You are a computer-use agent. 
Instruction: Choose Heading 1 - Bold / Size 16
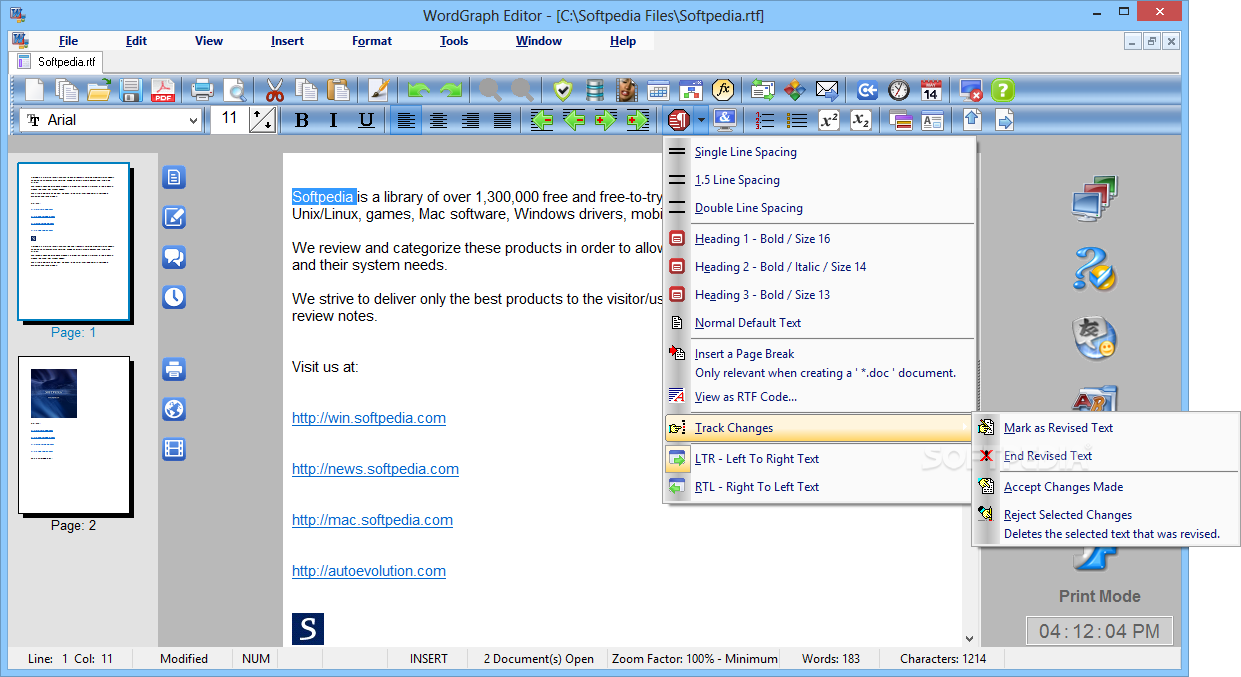coord(763,239)
